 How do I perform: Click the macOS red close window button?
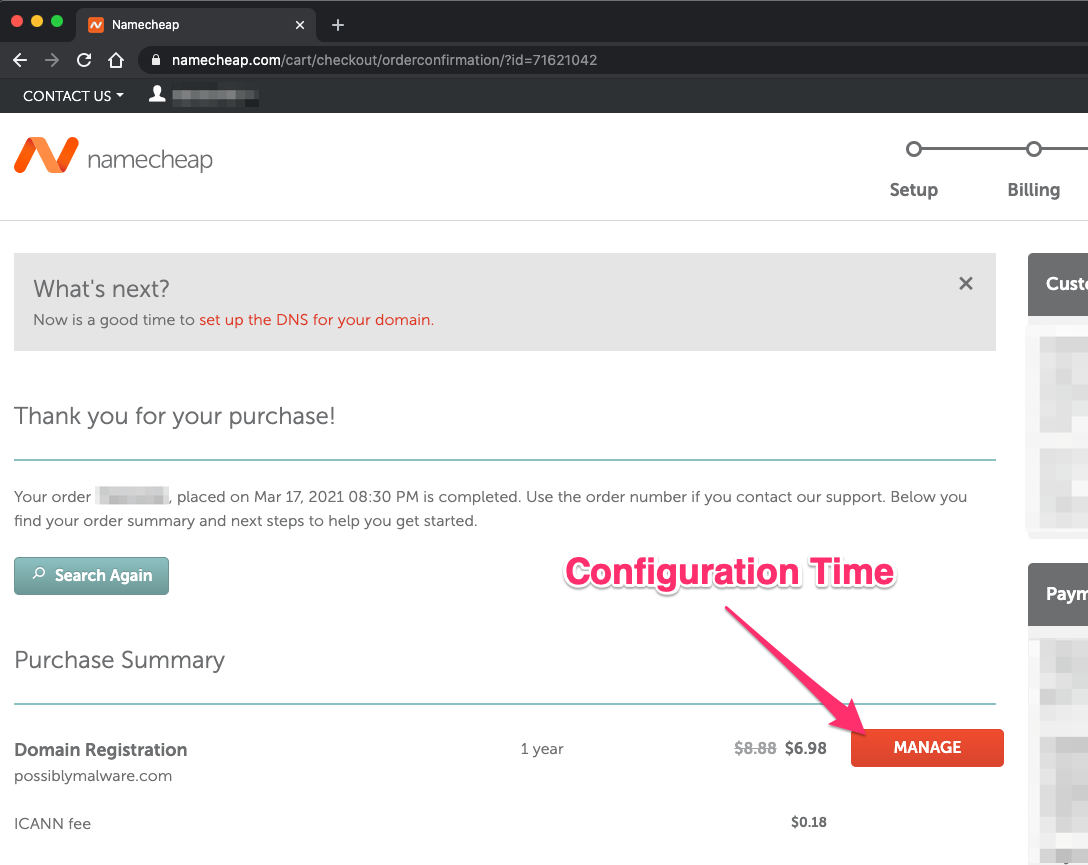[17, 22]
